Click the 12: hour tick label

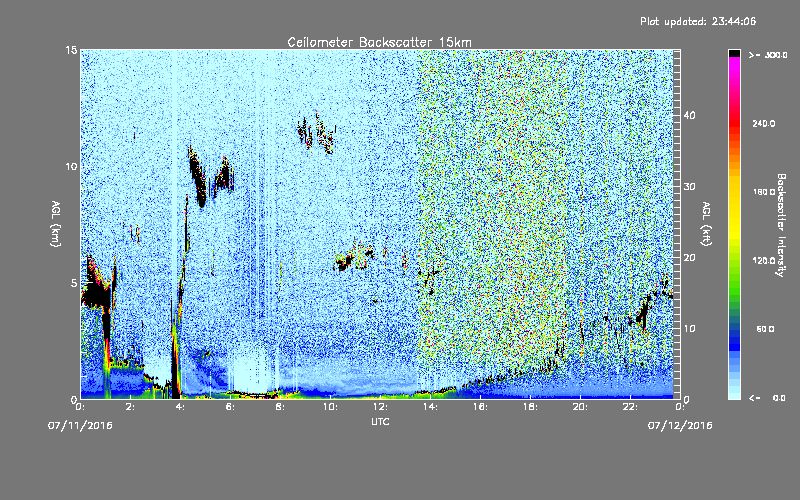click(x=381, y=407)
